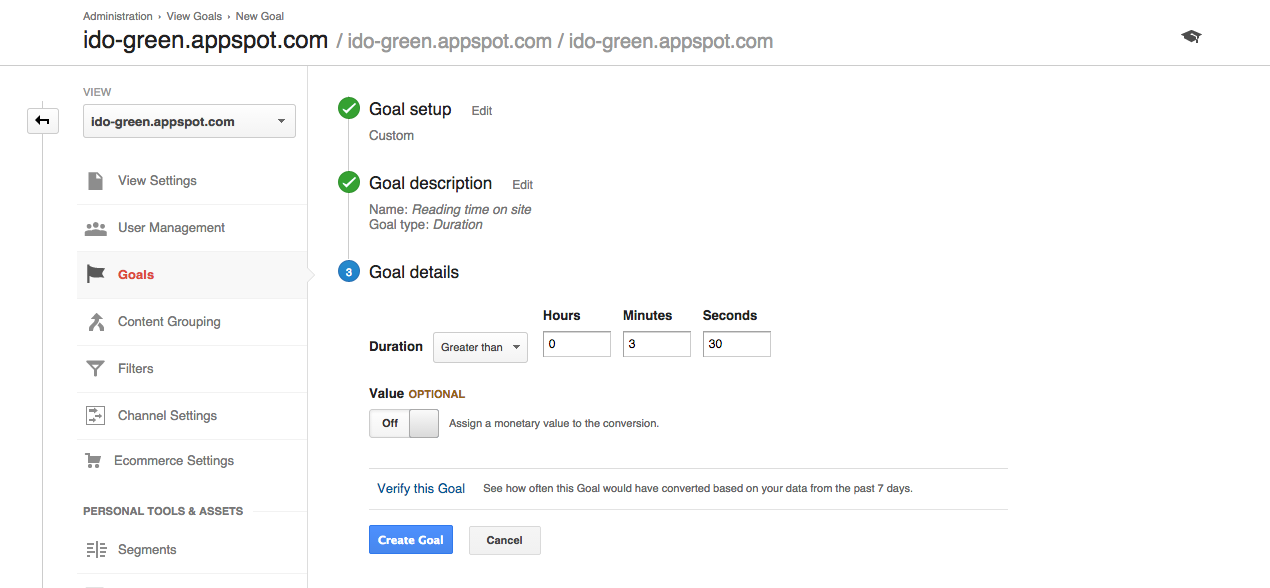Click the back arrow collapse button
Screen dimensions: 1270x588
42,121
